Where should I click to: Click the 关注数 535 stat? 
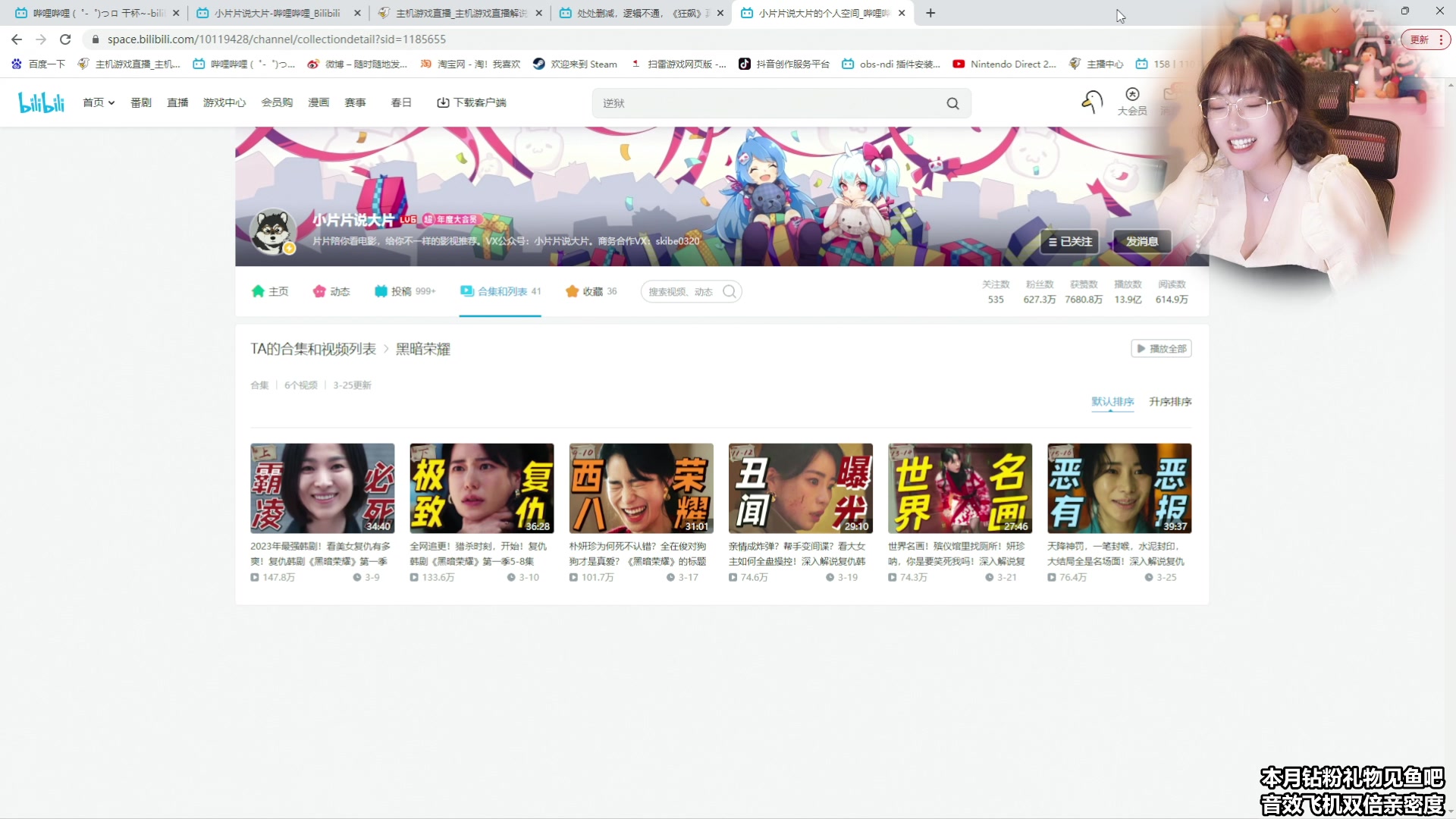click(x=996, y=292)
